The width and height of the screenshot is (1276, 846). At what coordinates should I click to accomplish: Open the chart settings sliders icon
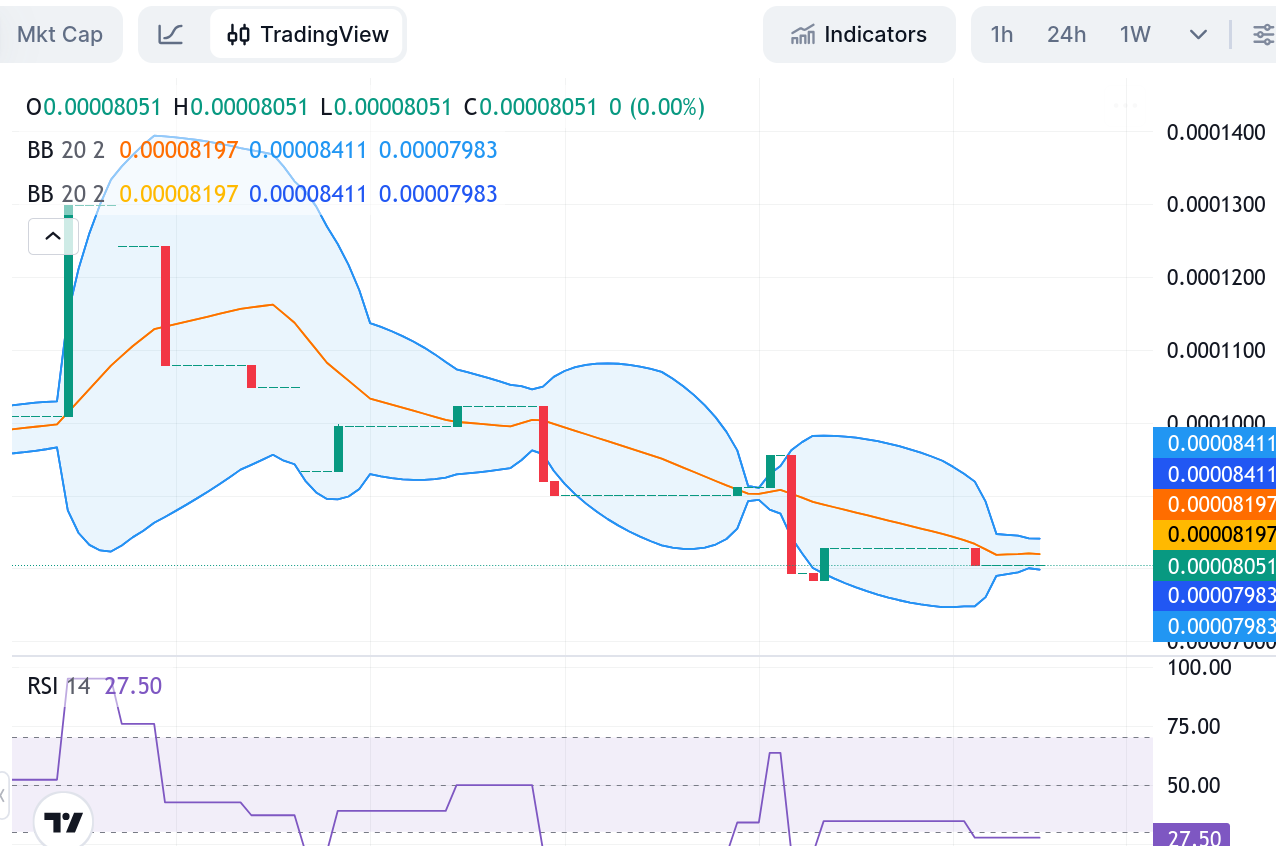[x=1262, y=35]
